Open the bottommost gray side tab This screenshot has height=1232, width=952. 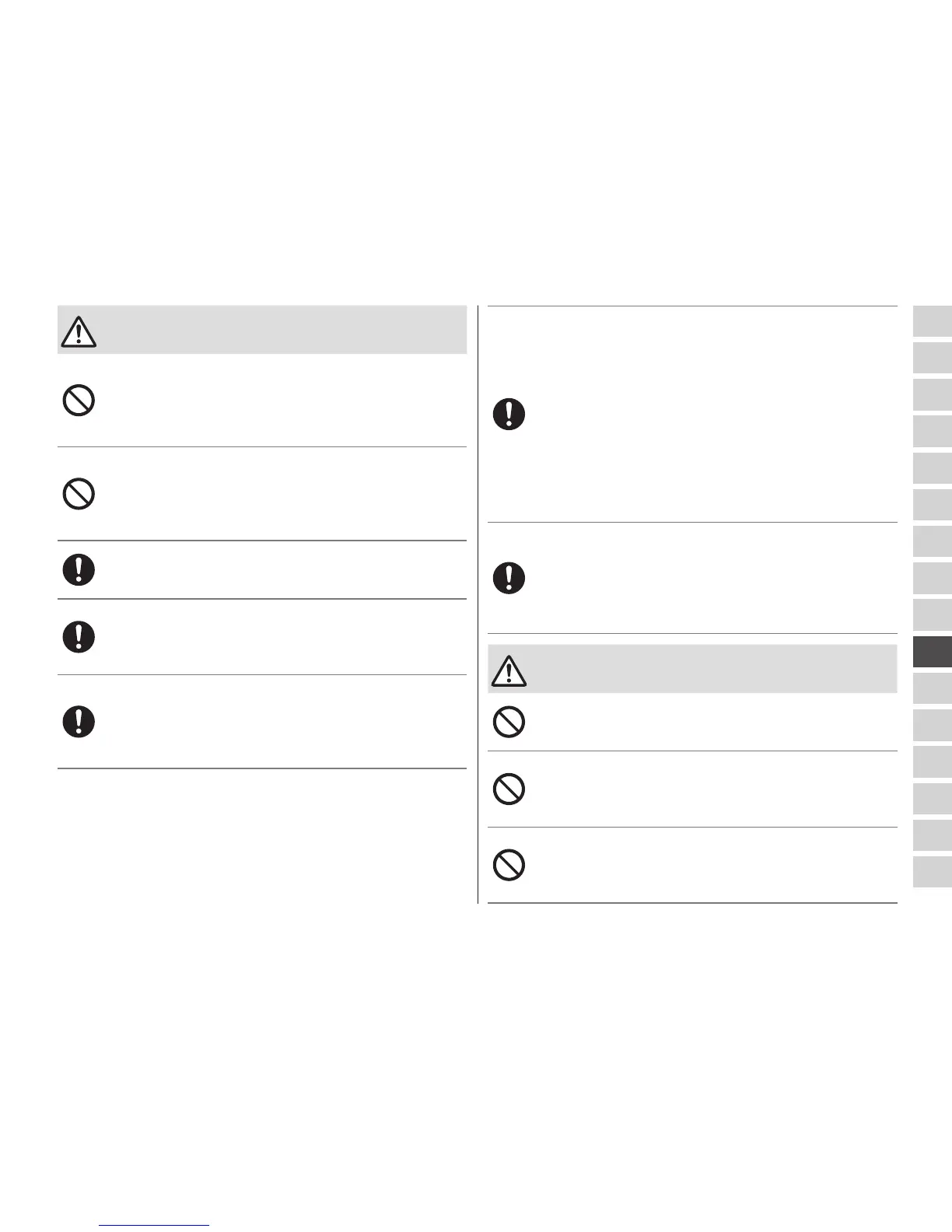click(x=932, y=872)
